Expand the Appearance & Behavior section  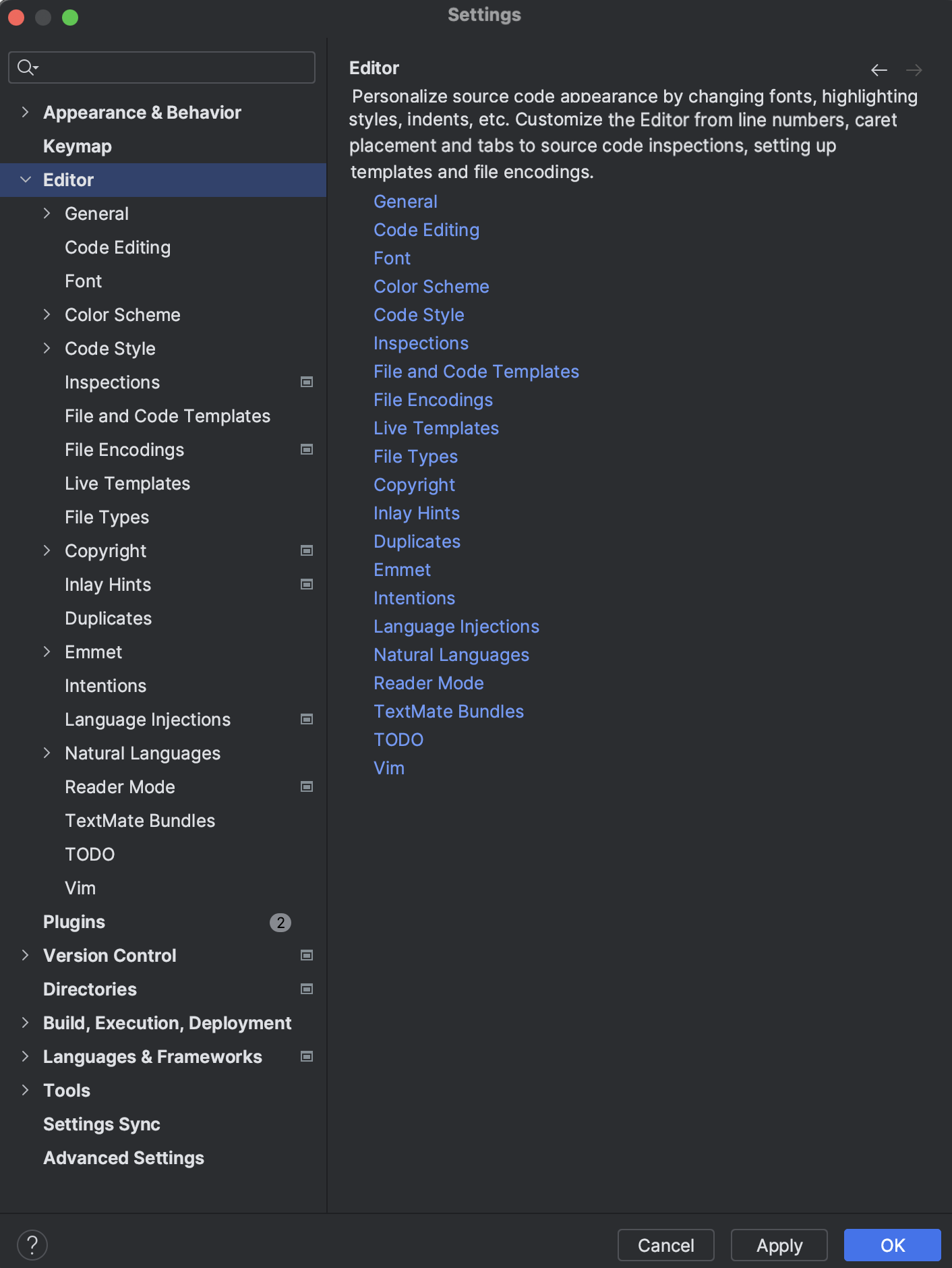tap(25, 112)
